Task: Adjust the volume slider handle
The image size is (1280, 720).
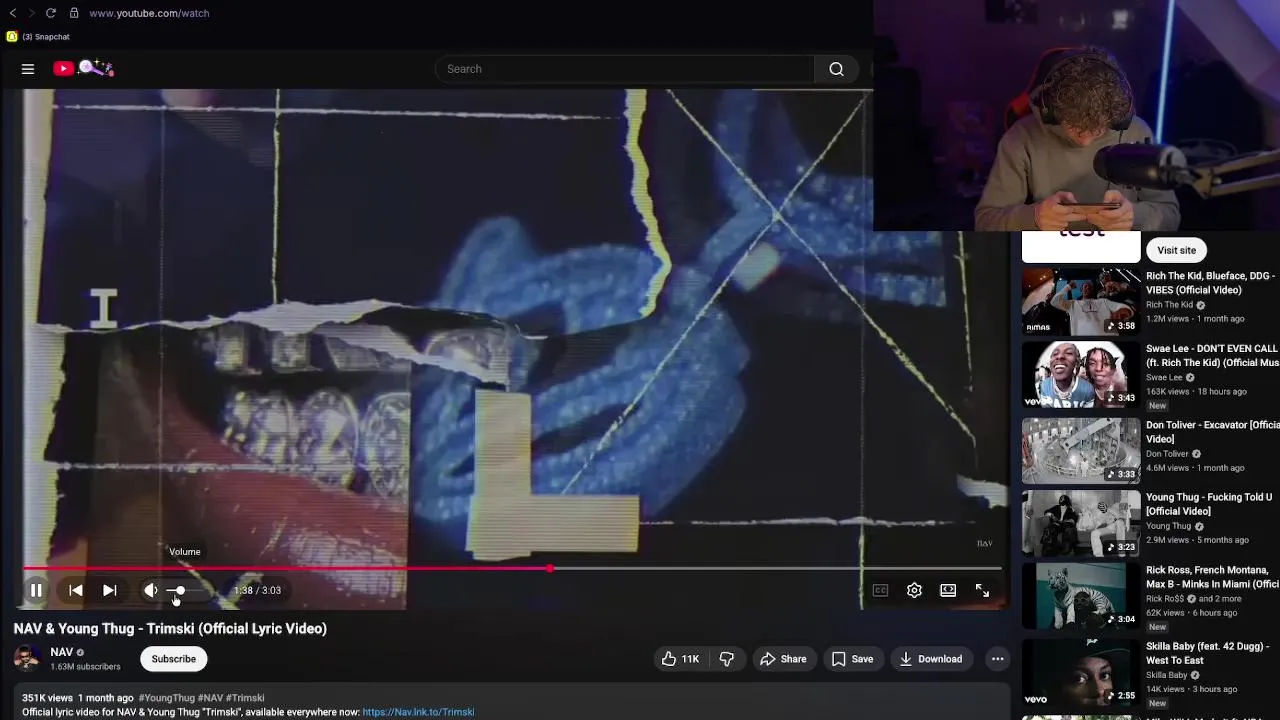Action: pos(180,590)
